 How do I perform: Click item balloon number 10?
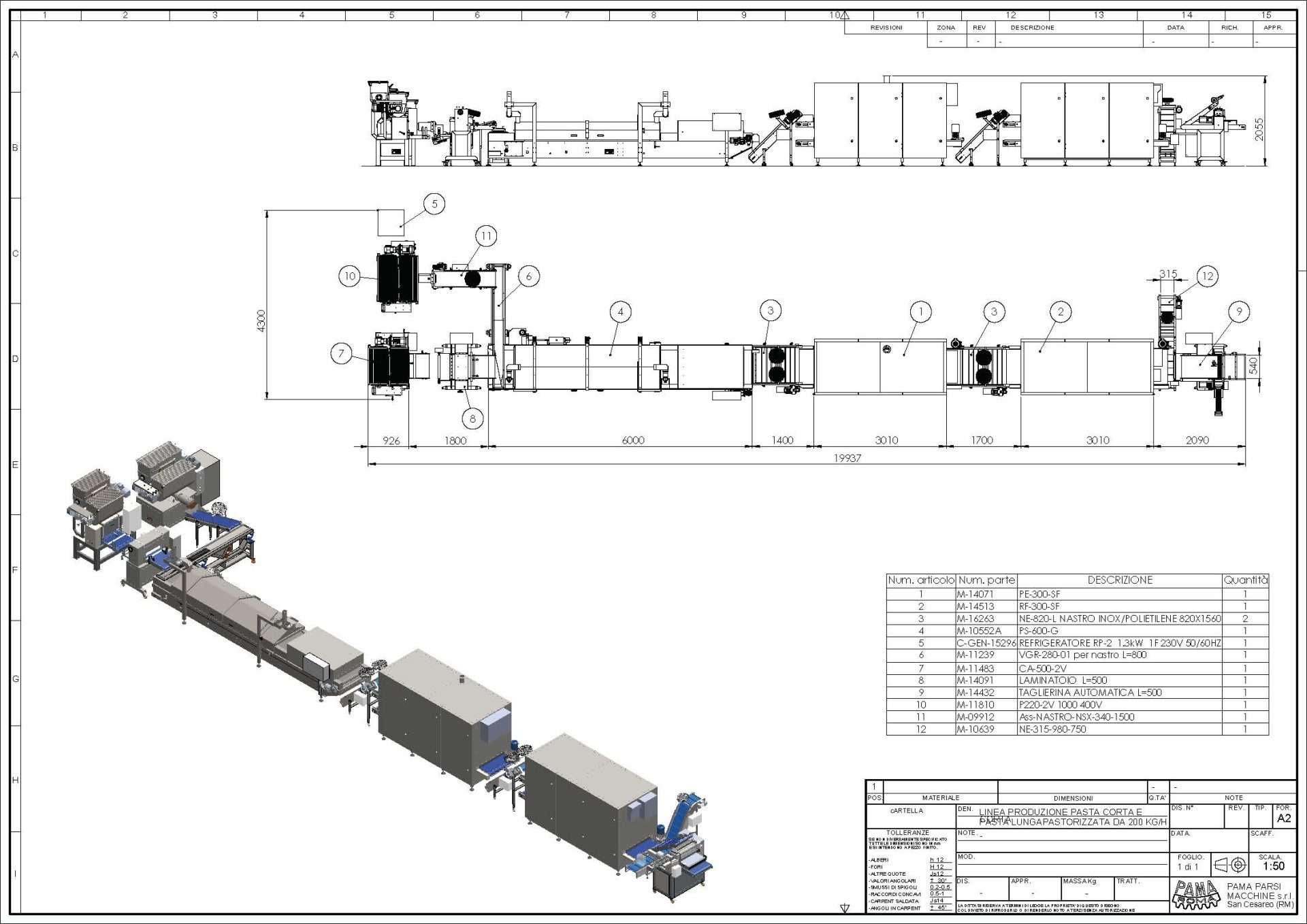[x=349, y=276]
